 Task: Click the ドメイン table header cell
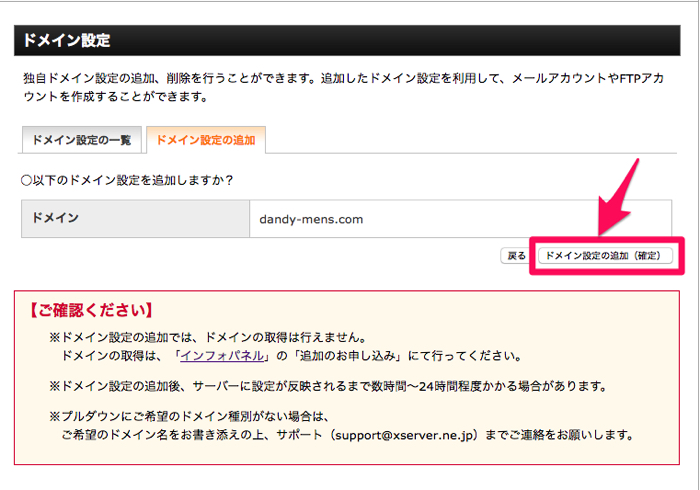(x=135, y=218)
